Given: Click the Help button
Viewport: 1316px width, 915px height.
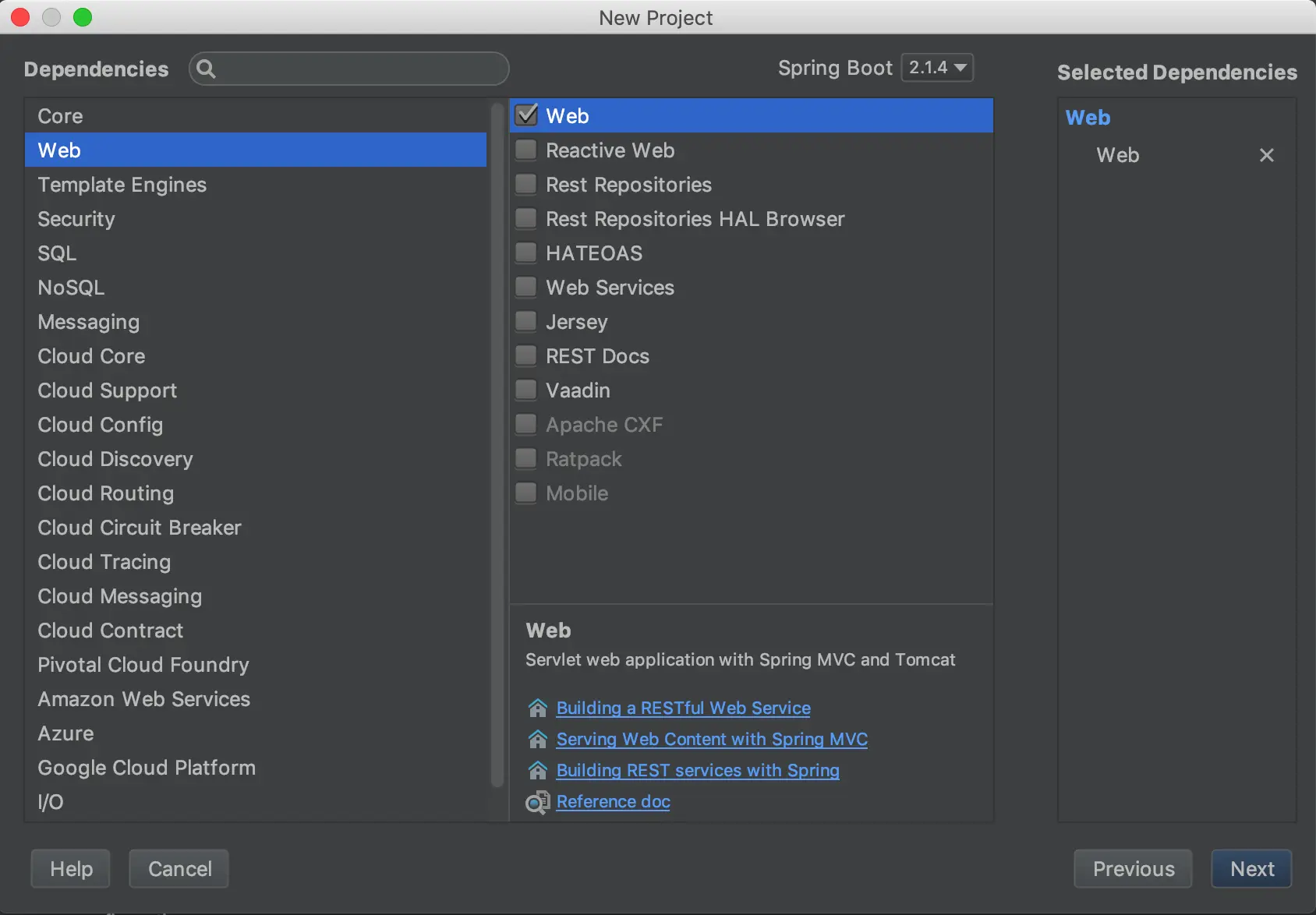Looking at the screenshot, I should pyautogui.click(x=71, y=868).
